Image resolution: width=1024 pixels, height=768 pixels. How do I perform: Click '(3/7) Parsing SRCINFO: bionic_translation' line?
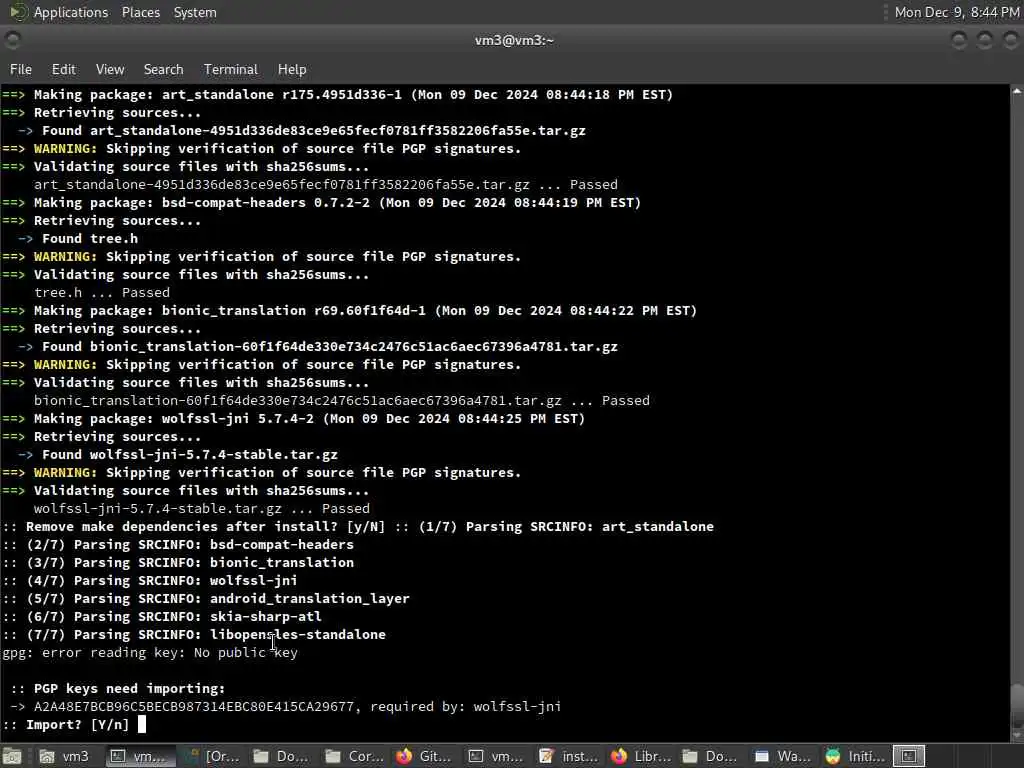pyautogui.click(x=178, y=562)
